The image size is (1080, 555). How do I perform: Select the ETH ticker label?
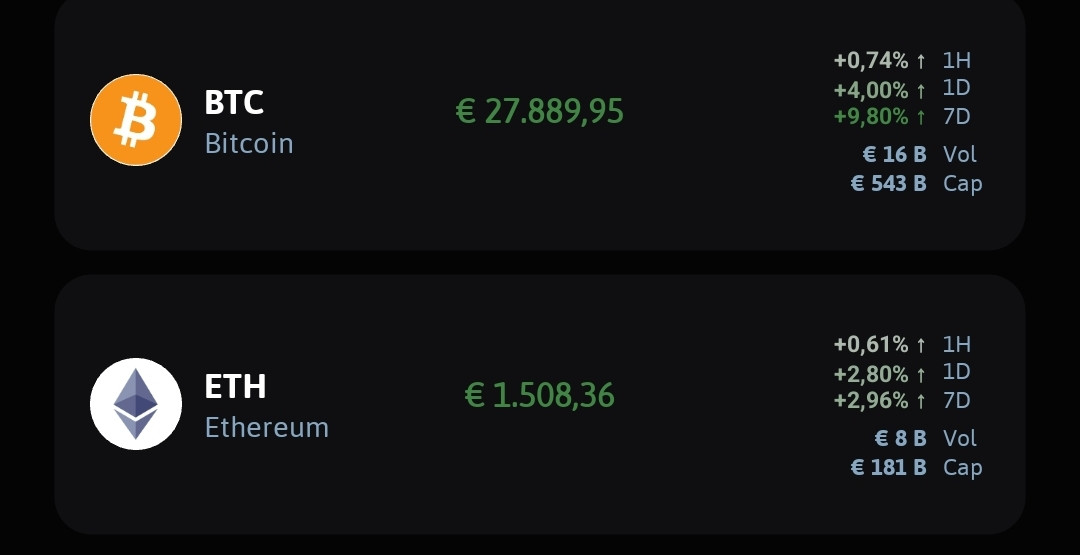pyautogui.click(x=236, y=386)
